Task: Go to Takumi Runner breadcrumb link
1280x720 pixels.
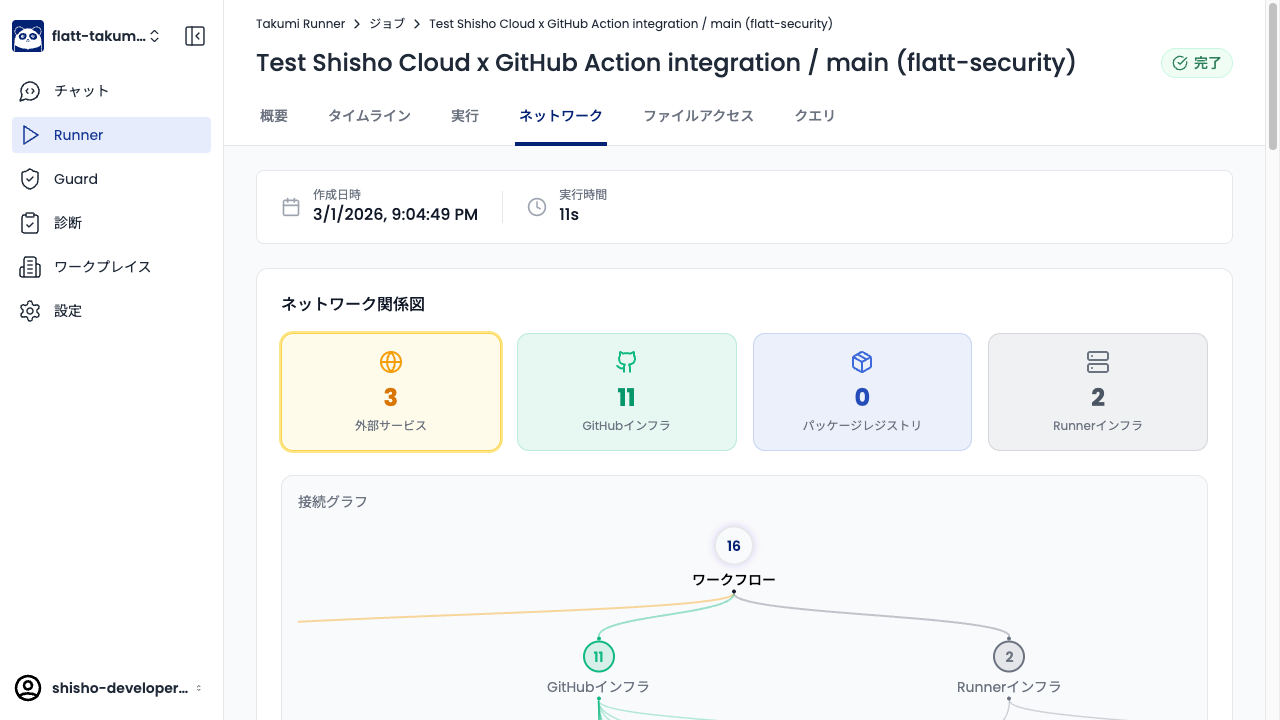Action: [x=300, y=23]
